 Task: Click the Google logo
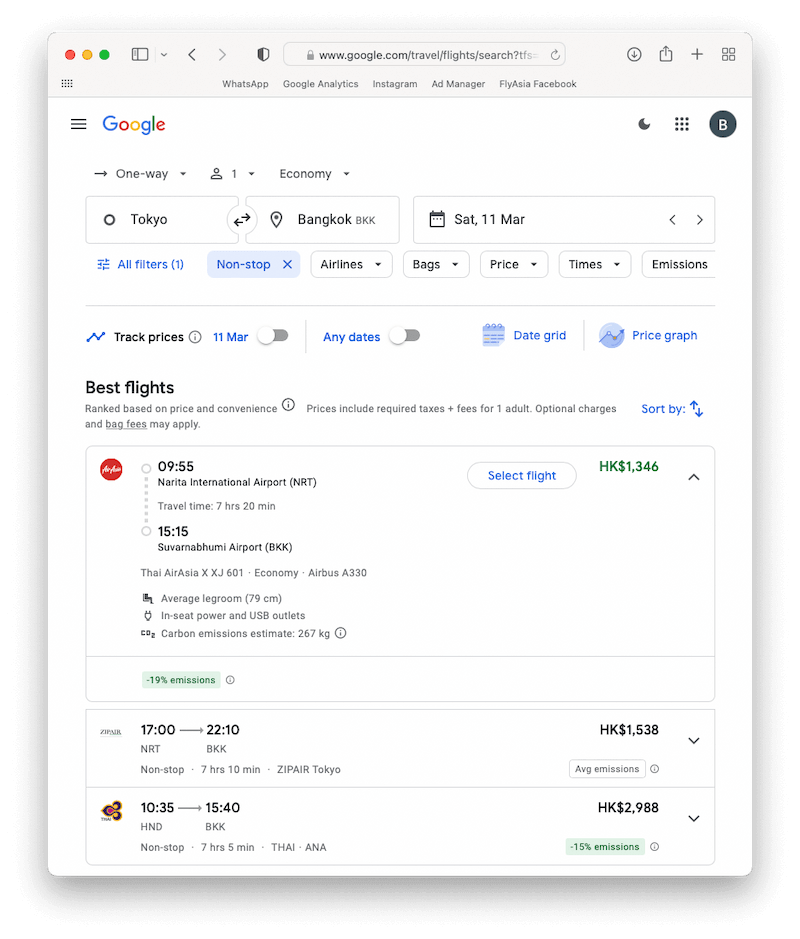(134, 125)
